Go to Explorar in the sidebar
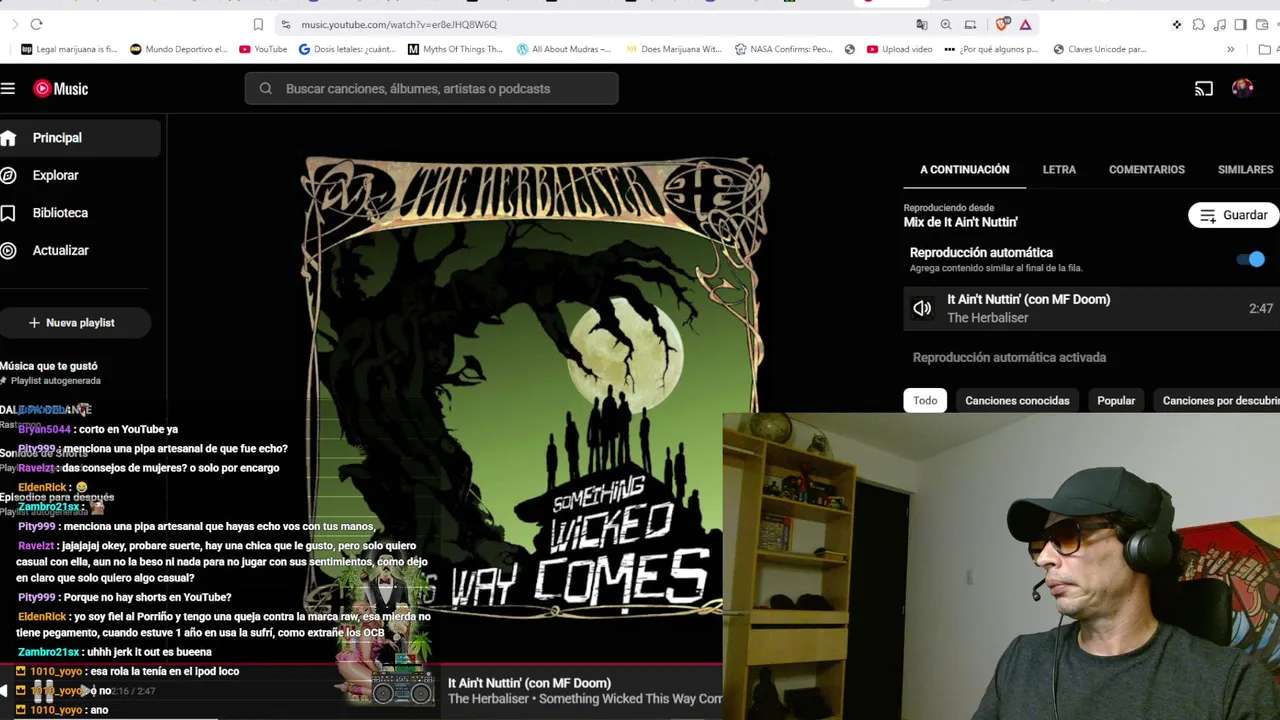The width and height of the screenshot is (1280, 720). (80, 175)
